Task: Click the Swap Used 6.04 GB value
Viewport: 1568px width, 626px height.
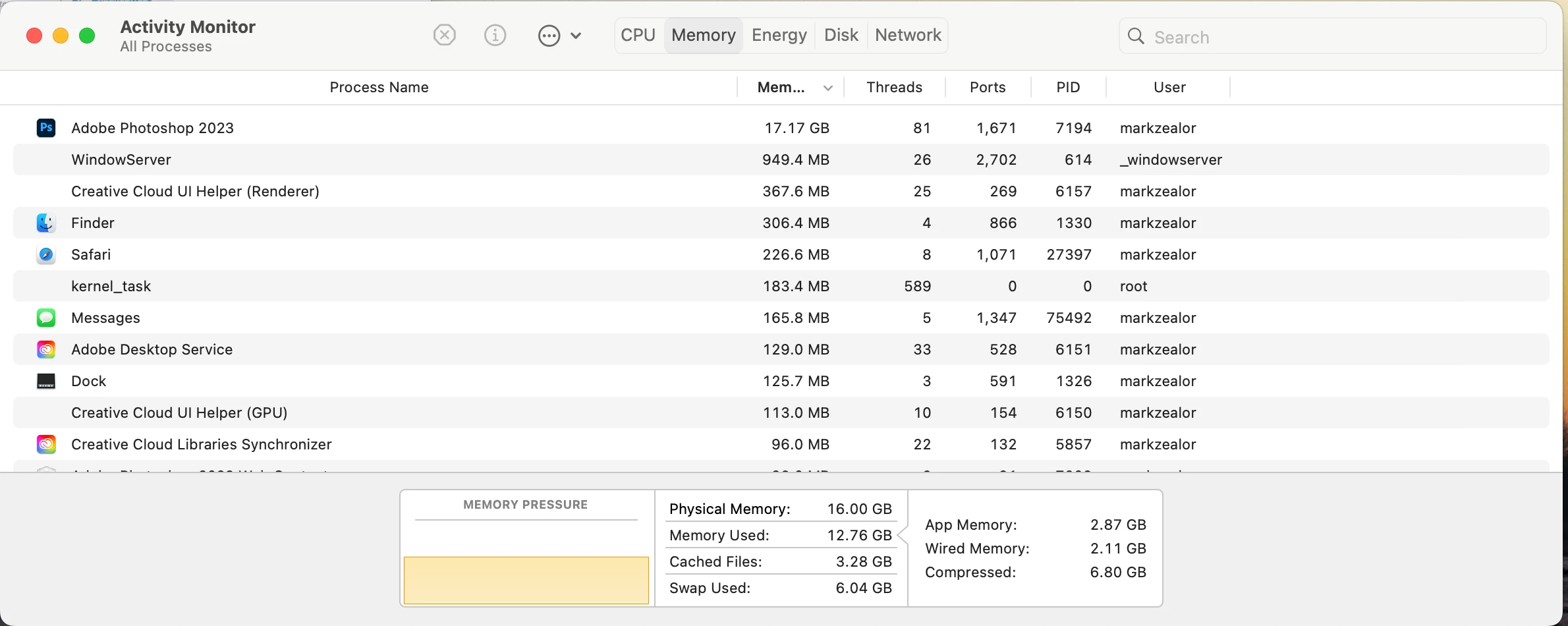Action: point(864,588)
